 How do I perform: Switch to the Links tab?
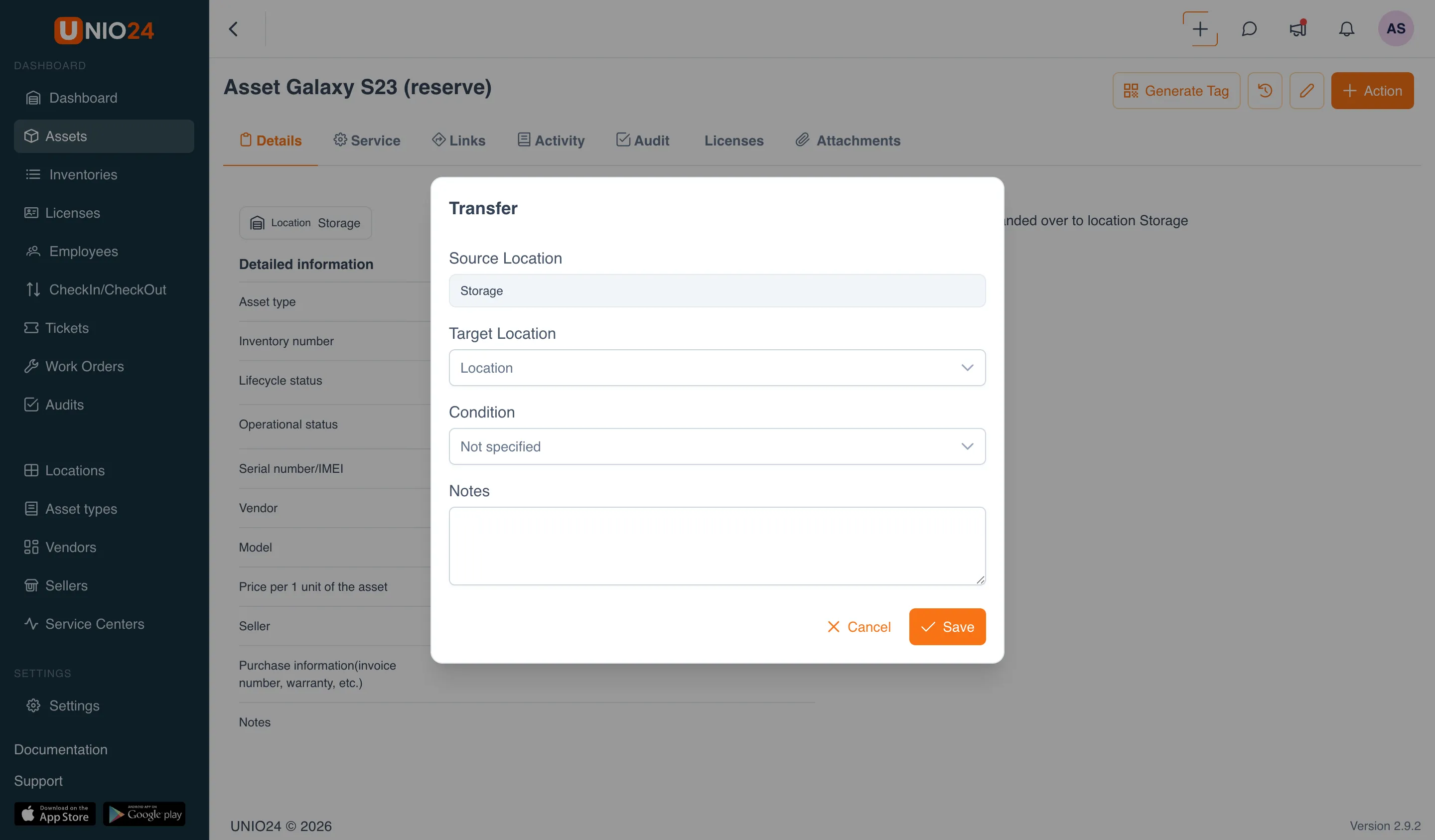pos(458,140)
